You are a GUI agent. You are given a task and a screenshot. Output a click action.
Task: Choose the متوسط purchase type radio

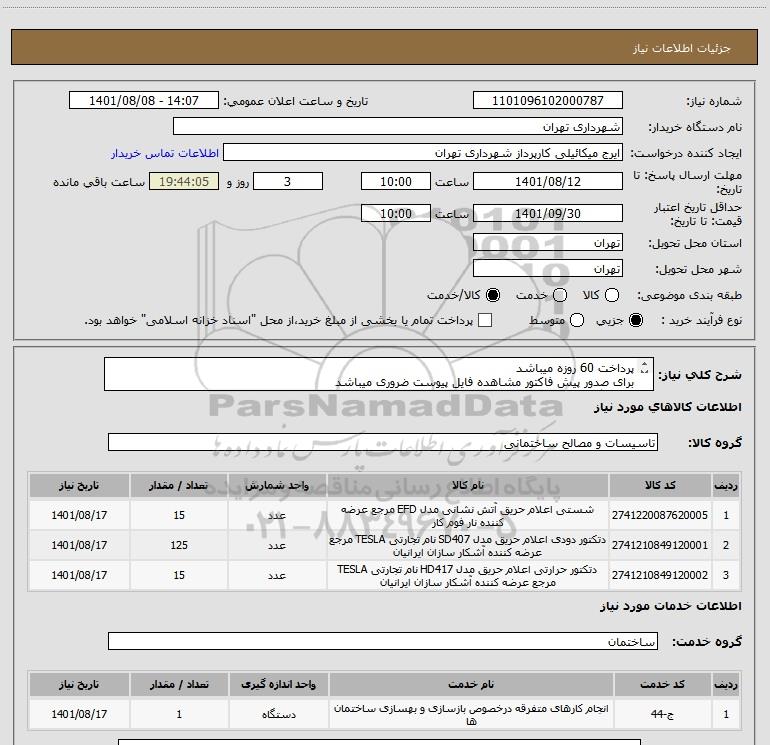tap(577, 320)
